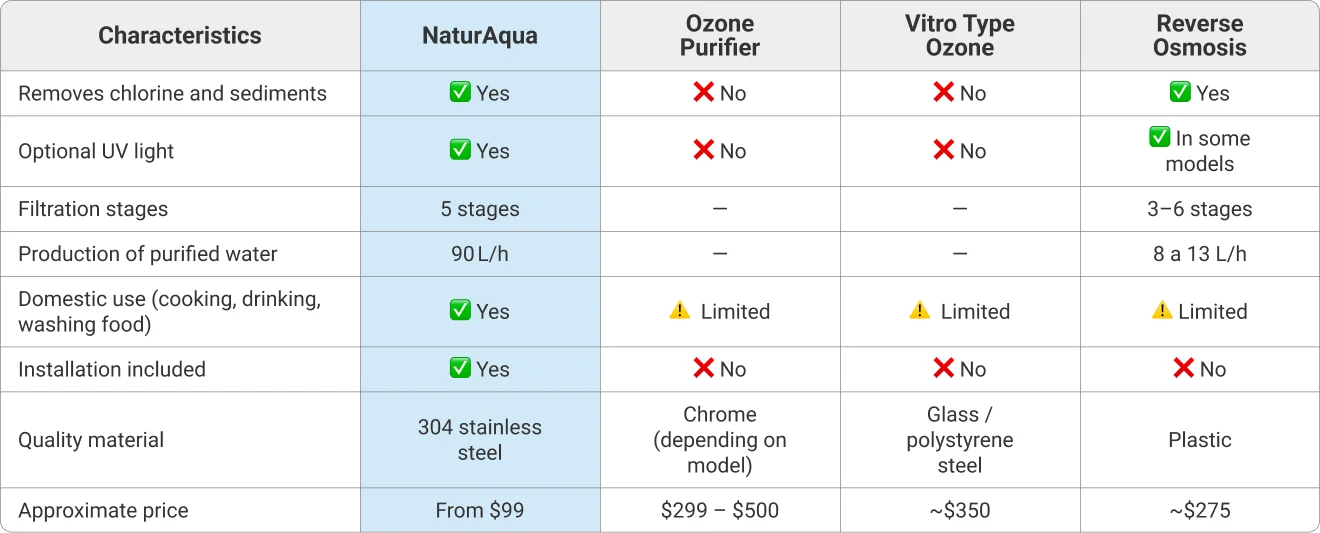Click the Ozone Purifier column header
The height and width of the screenshot is (533, 1320).
(x=720, y=36)
